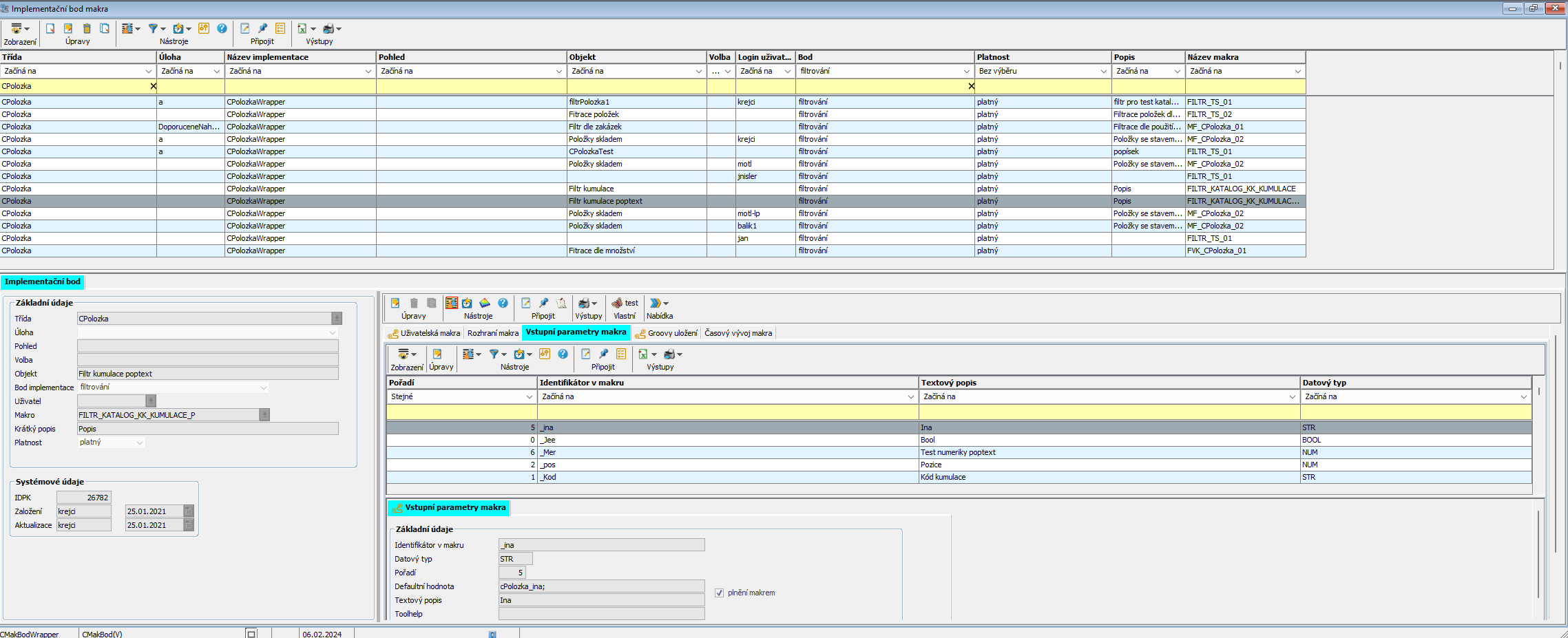1568x638 pixels.
Task: Click the trash delete icon in top toolbar
Action: [87, 28]
